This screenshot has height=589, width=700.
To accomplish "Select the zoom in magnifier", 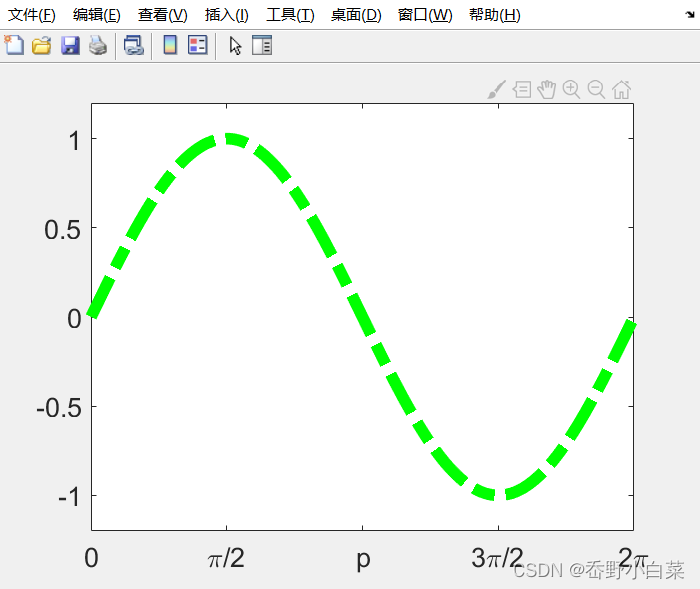I will click(x=571, y=90).
